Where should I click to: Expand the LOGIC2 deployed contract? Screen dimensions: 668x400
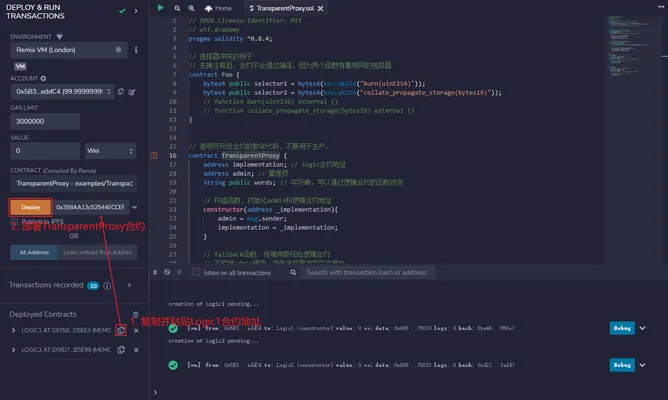click(x=13, y=350)
